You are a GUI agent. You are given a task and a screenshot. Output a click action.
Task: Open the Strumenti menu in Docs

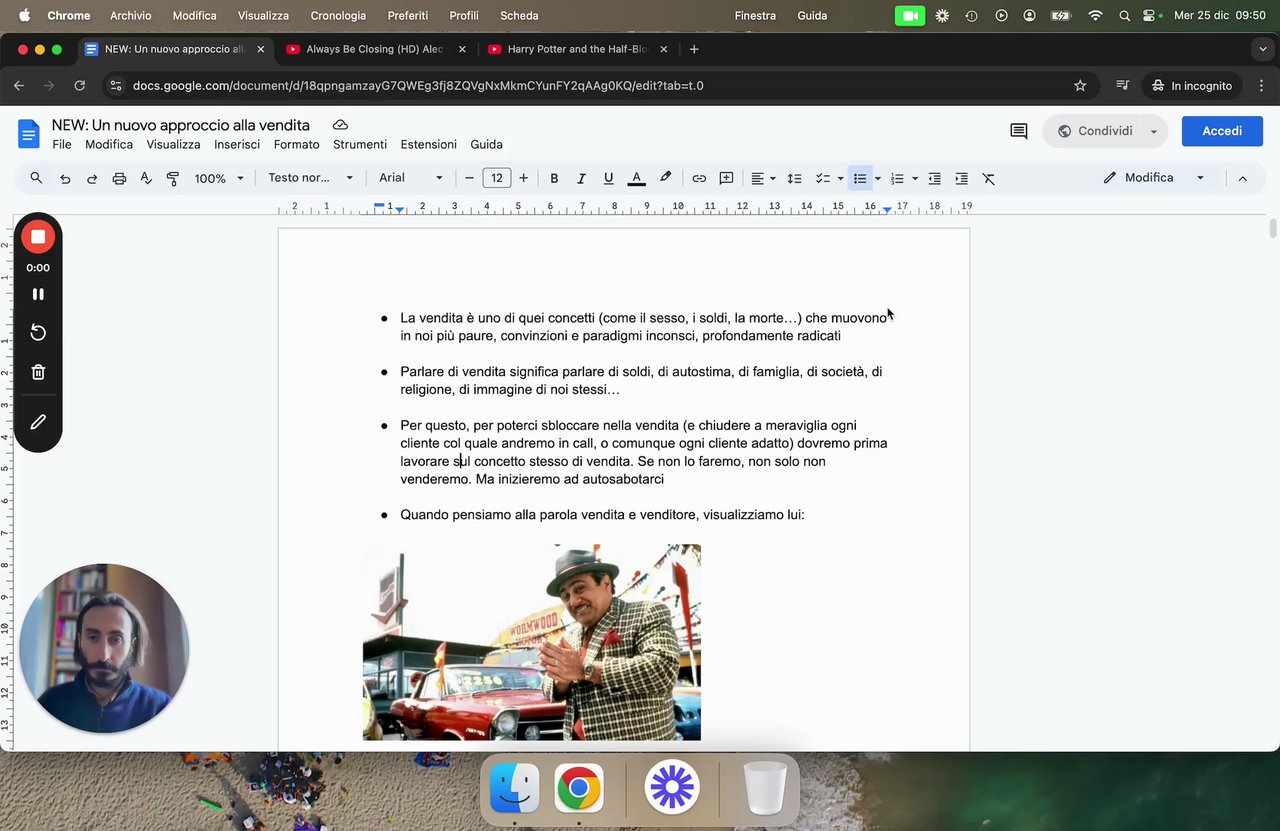(360, 144)
